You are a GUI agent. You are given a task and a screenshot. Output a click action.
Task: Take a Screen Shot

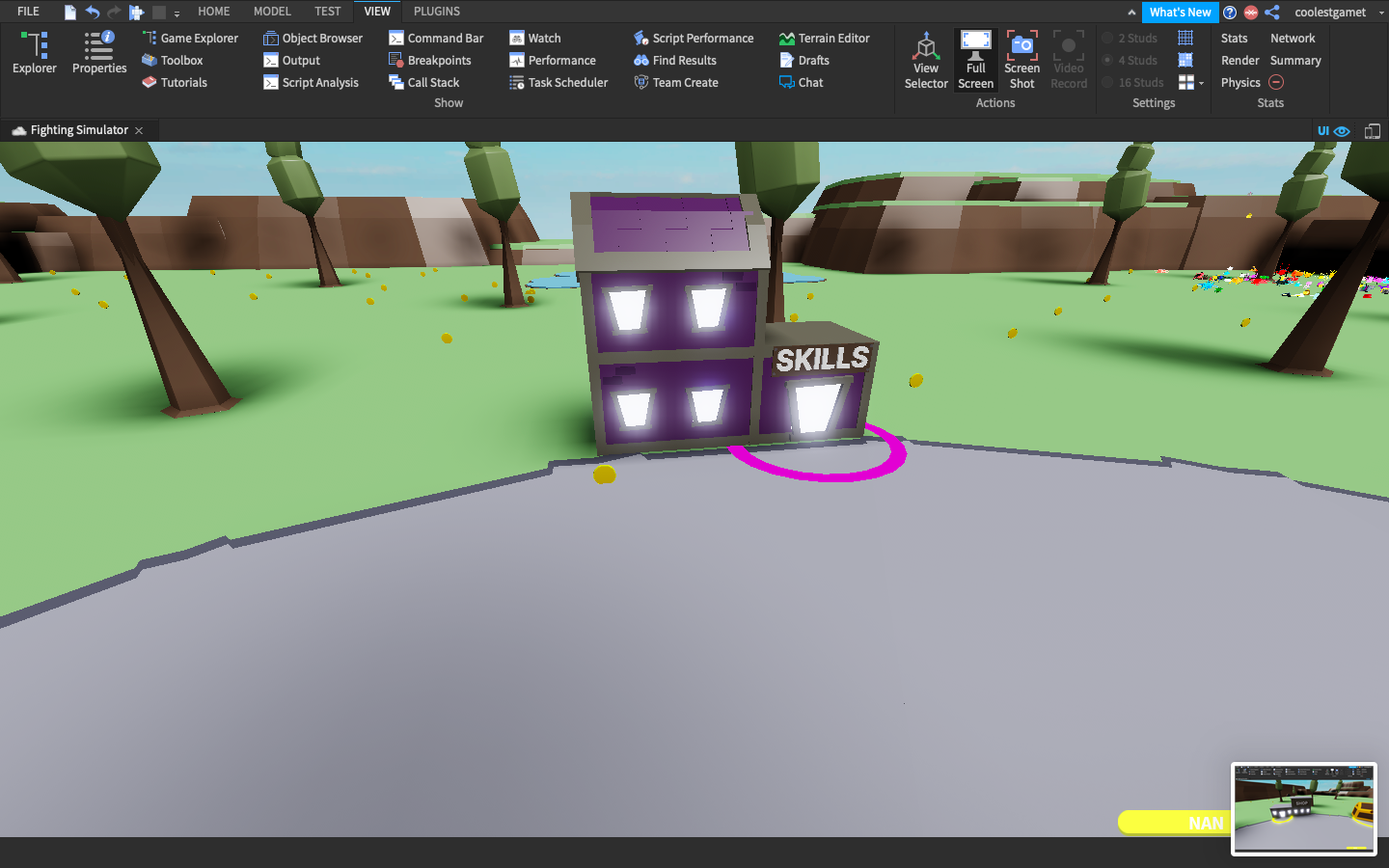click(1021, 60)
